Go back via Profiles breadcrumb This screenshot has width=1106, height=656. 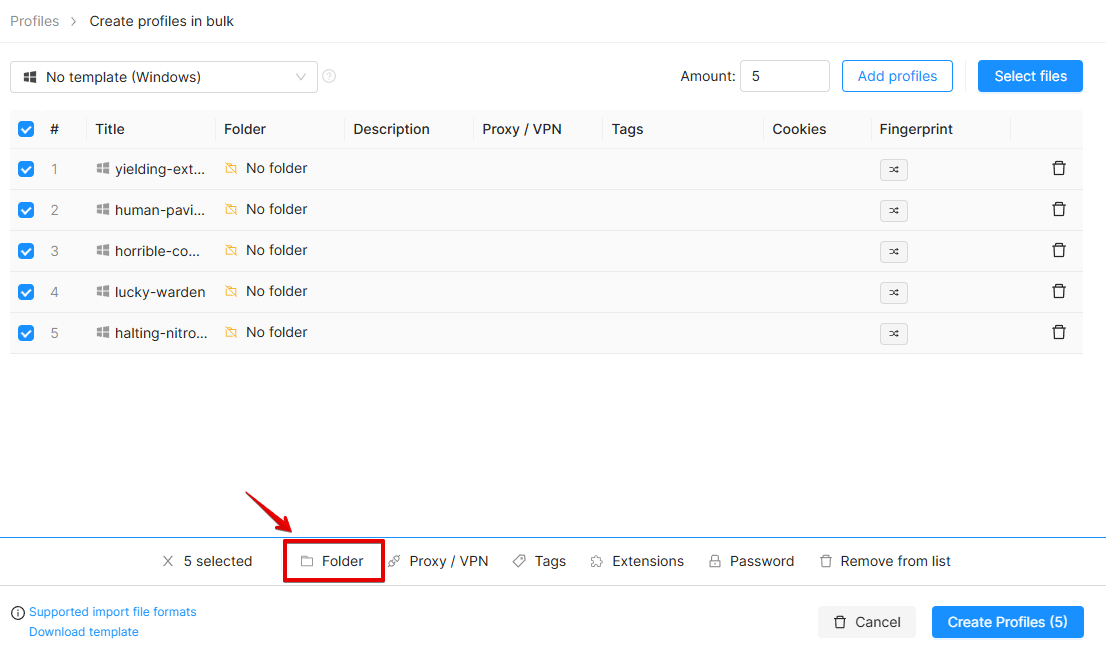point(35,21)
